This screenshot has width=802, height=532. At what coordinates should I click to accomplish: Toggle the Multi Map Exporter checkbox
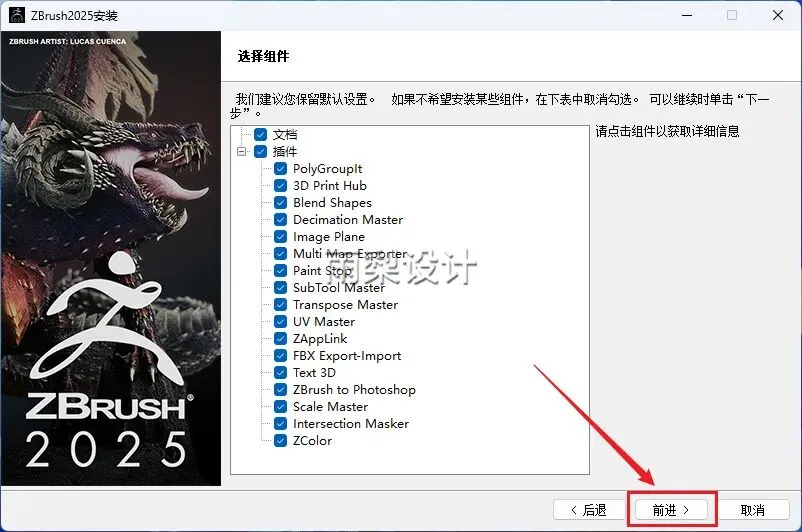pos(280,253)
